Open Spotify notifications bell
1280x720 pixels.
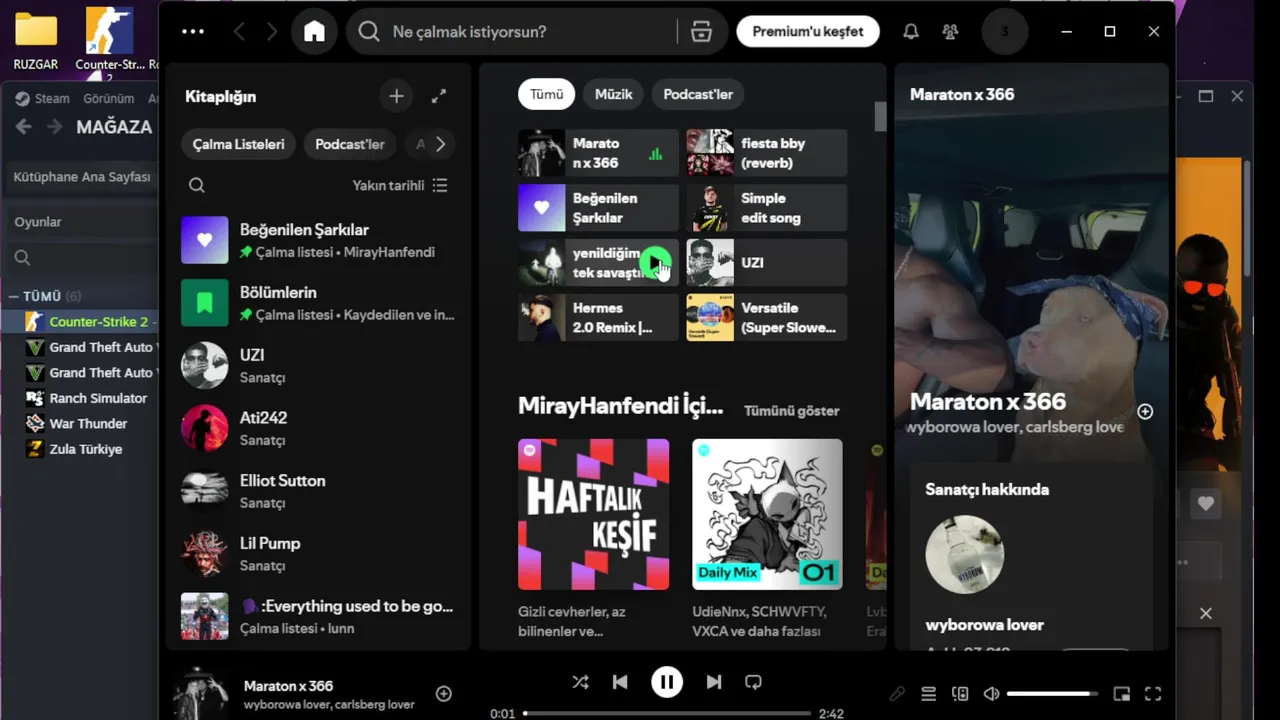coord(911,32)
